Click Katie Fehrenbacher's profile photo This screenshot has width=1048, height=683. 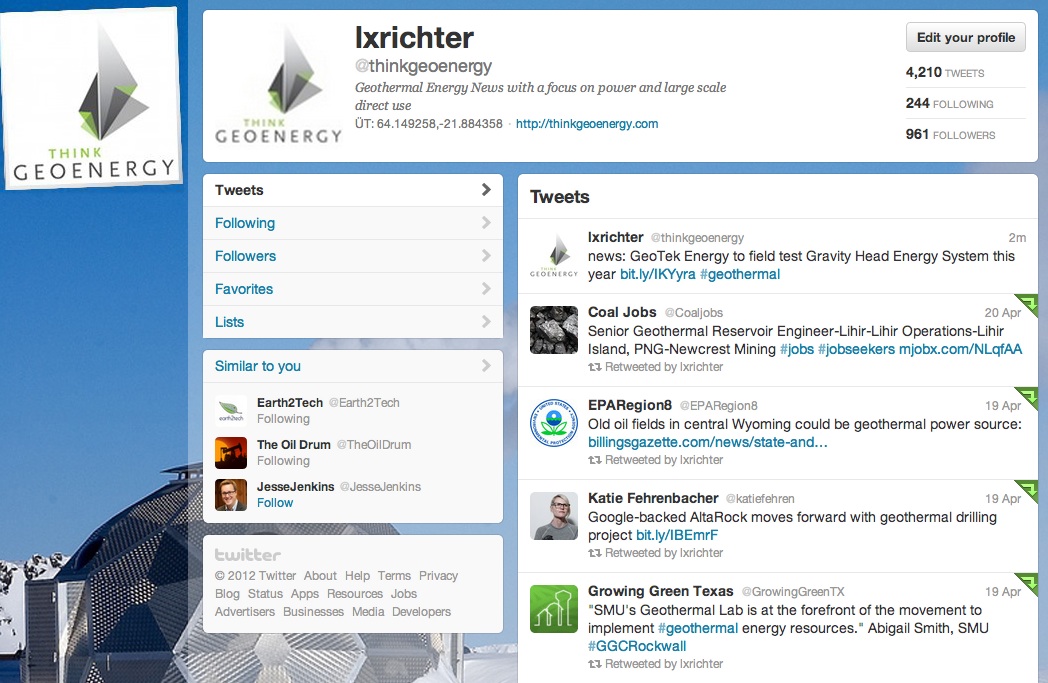554,516
